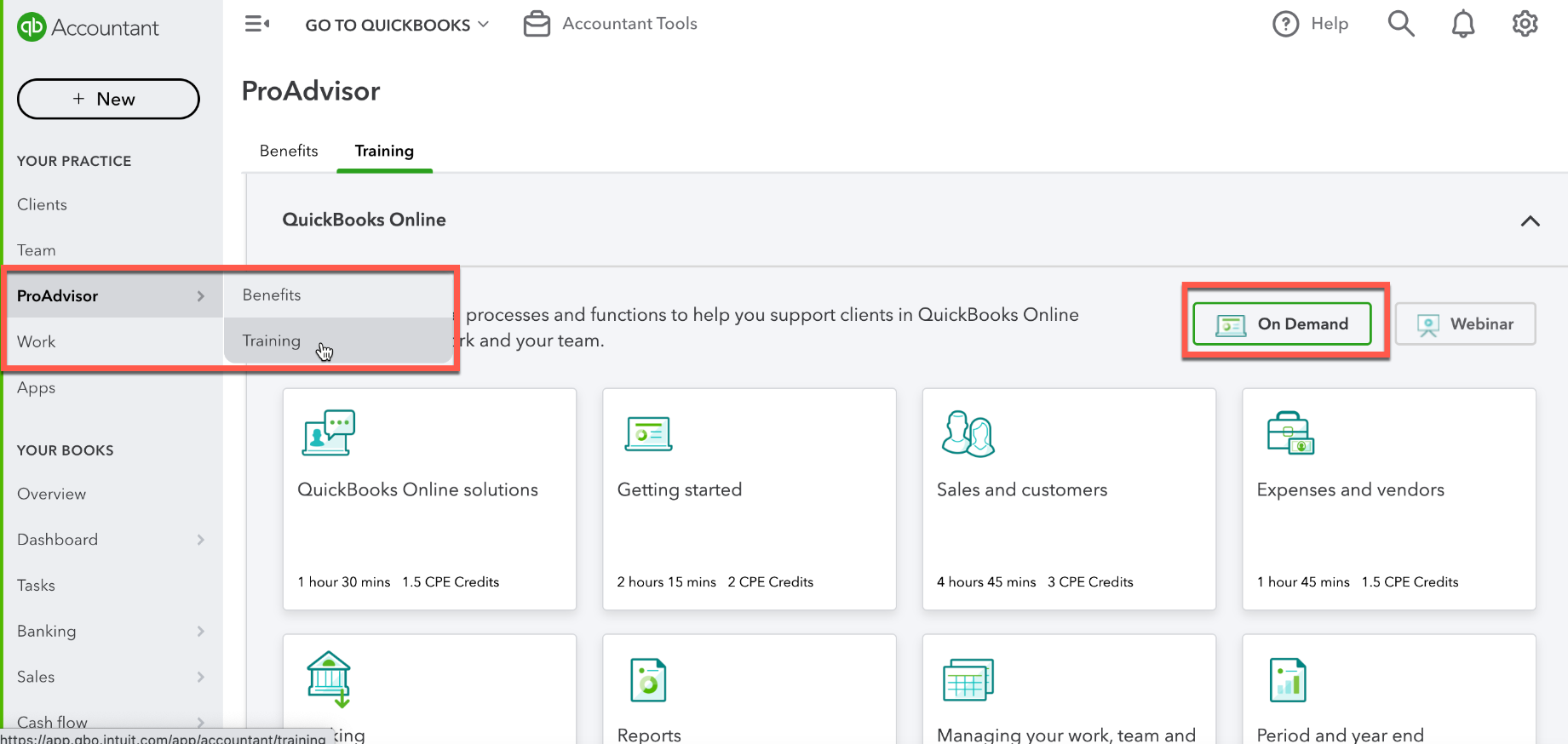Click the Help question mark icon
The image size is (1568, 744).
[1285, 24]
